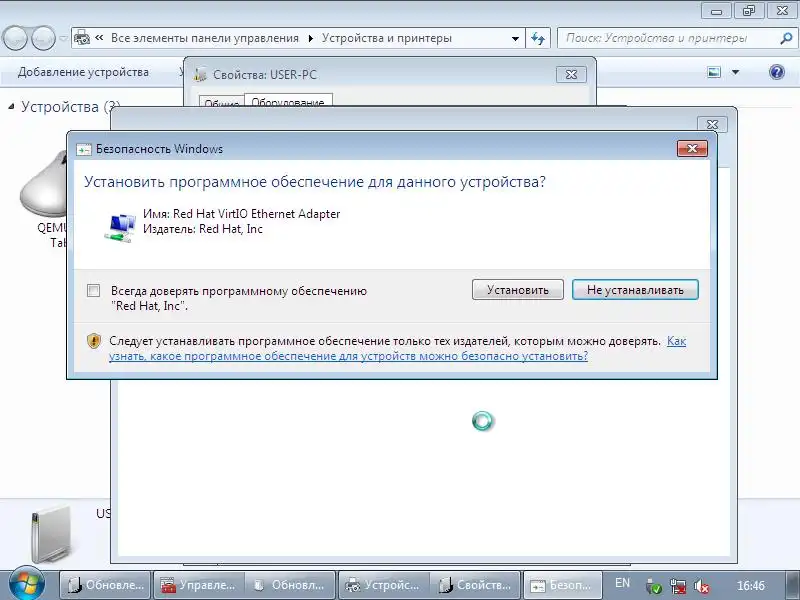Refresh the Устройства и принтеры view
This screenshot has height=600, width=800.
[538, 38]
